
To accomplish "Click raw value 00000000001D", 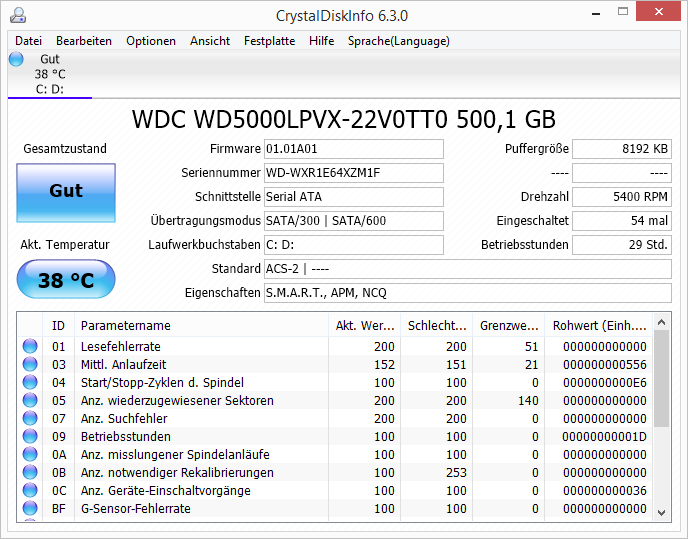I will (x=605, y=437).
